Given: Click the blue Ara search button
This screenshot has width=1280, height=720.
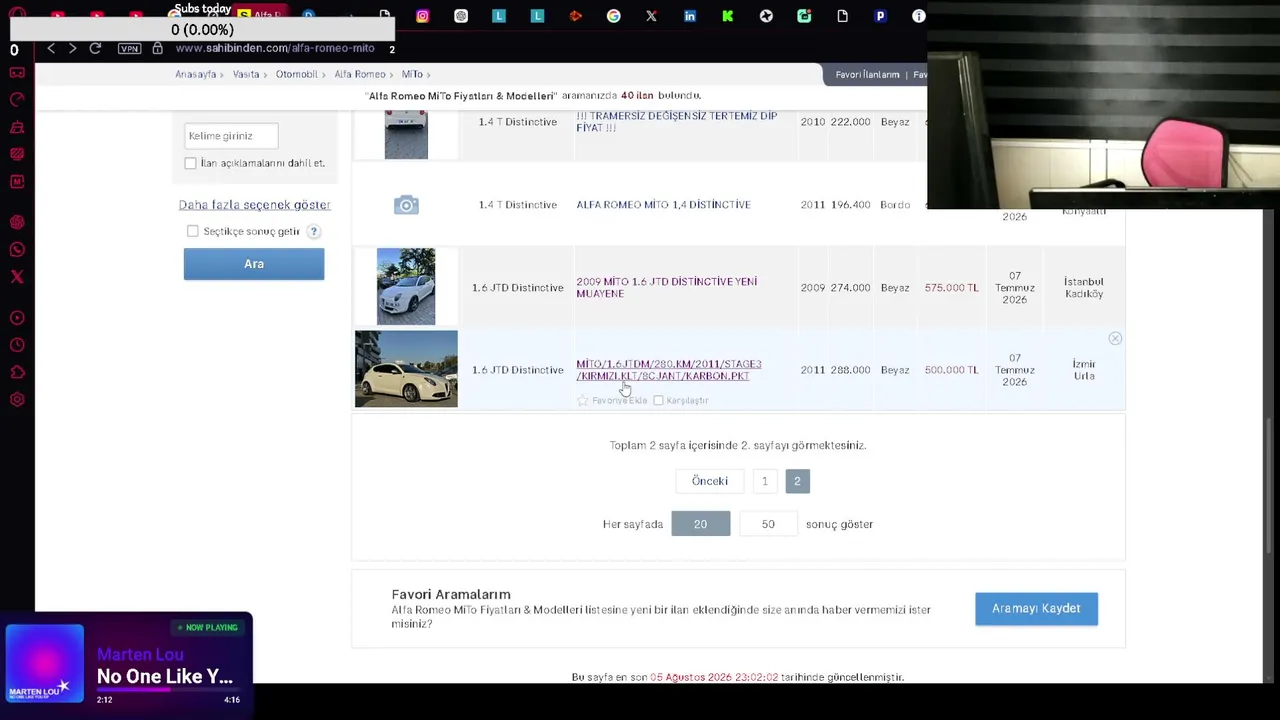Looking at the screenshot, I should tap(254, 264).
